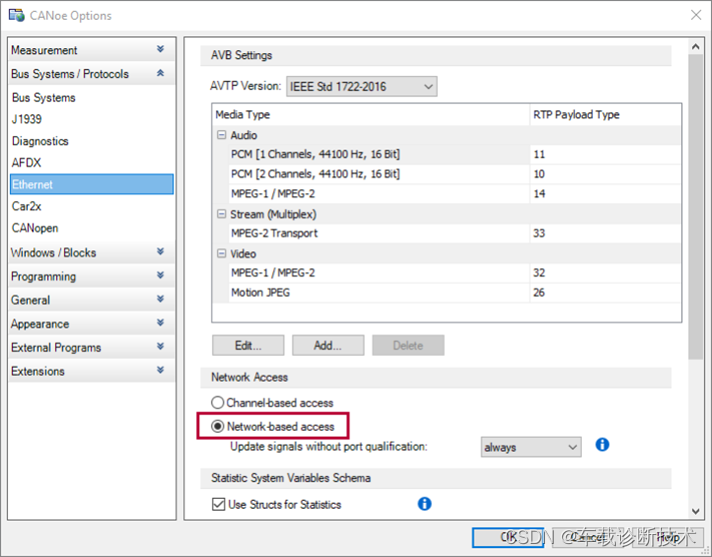712x557 pixels.
Task: Click the Media Type column header
Action: tap(371, 114)
